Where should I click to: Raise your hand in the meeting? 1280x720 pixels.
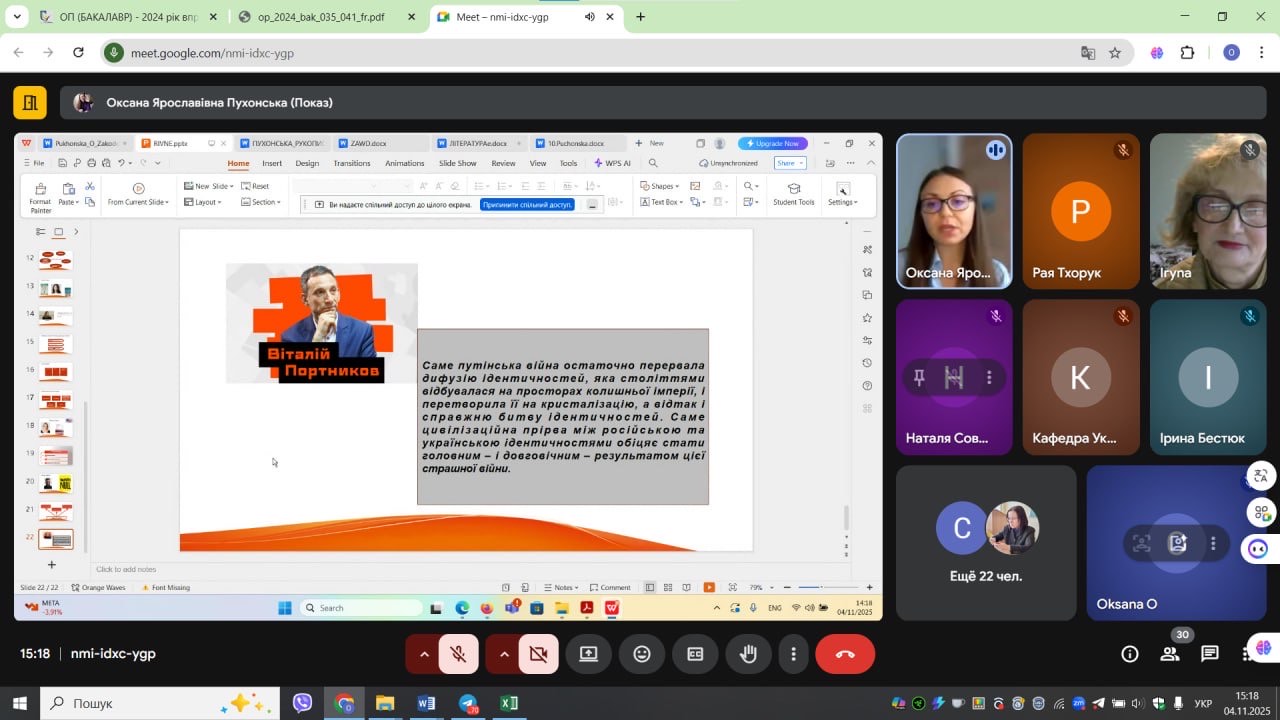(748, 654)
